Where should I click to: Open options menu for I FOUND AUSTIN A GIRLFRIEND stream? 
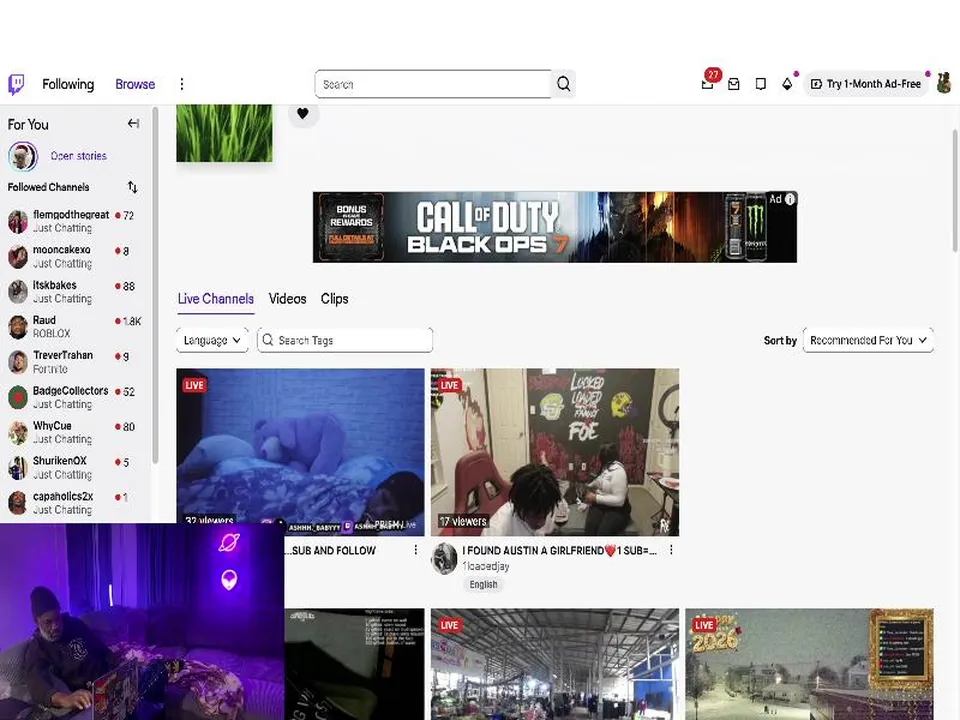671,550
